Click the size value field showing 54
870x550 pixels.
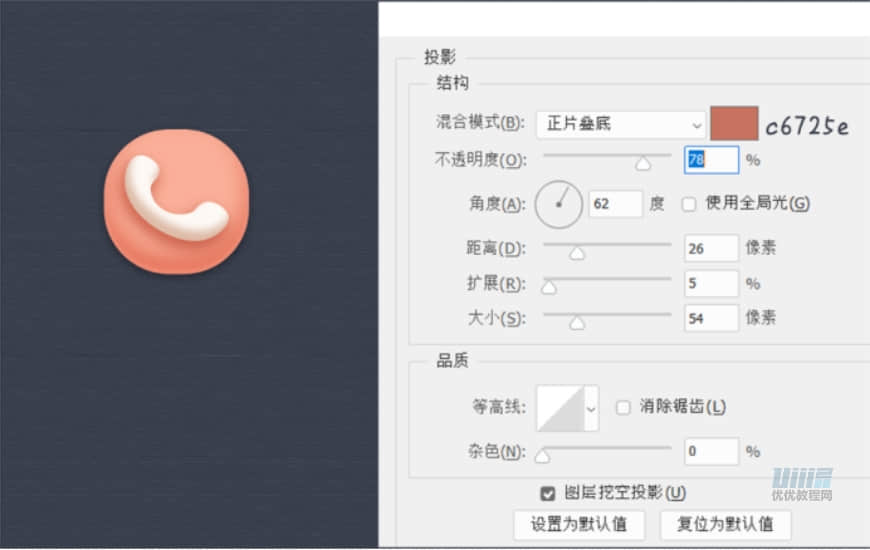coord(711,318)
